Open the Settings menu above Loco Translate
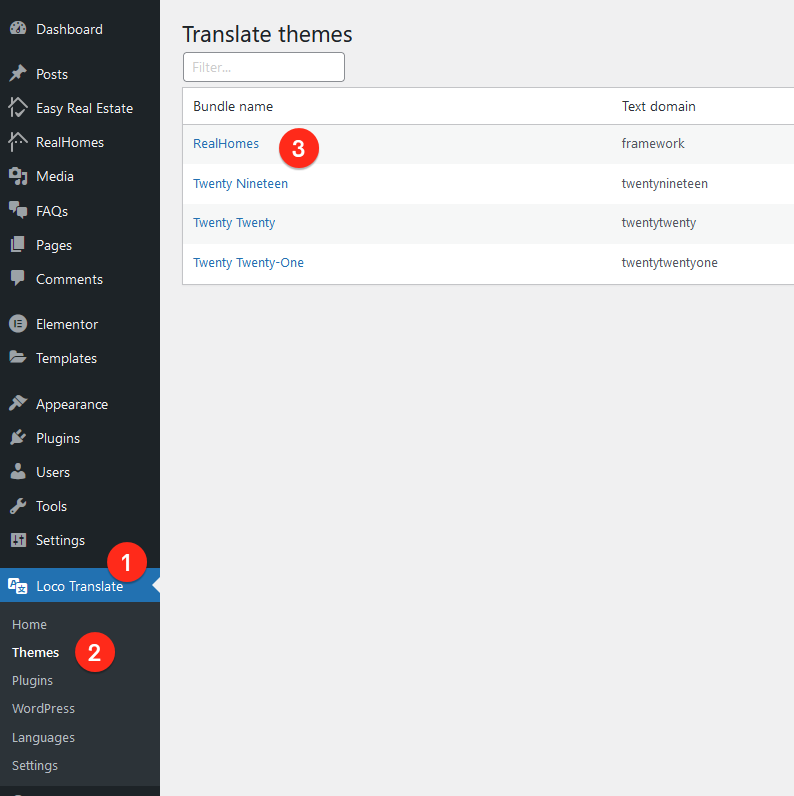The height and width of the screenshot is (796, 794). tap(60, 540)
